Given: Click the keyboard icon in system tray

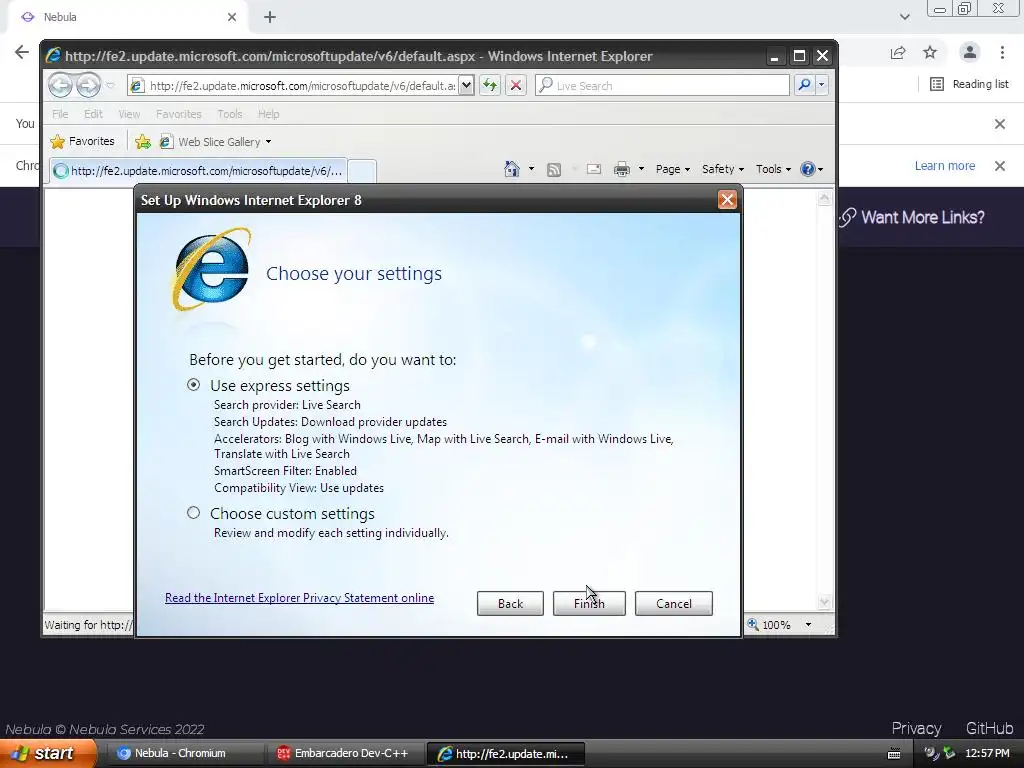Looking at the screenshot, I should (x=894, y=754).
